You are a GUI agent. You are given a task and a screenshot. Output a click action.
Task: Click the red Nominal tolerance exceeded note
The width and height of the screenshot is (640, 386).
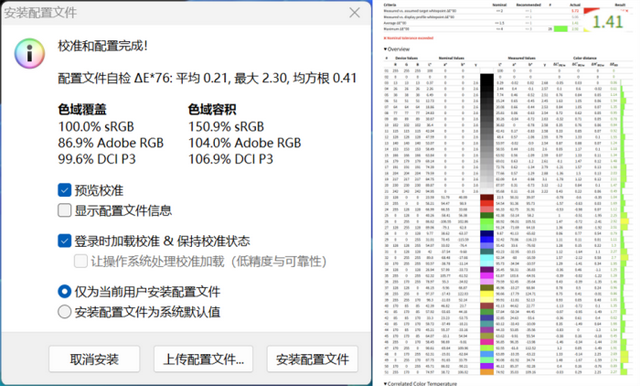(x=409, y=38)
